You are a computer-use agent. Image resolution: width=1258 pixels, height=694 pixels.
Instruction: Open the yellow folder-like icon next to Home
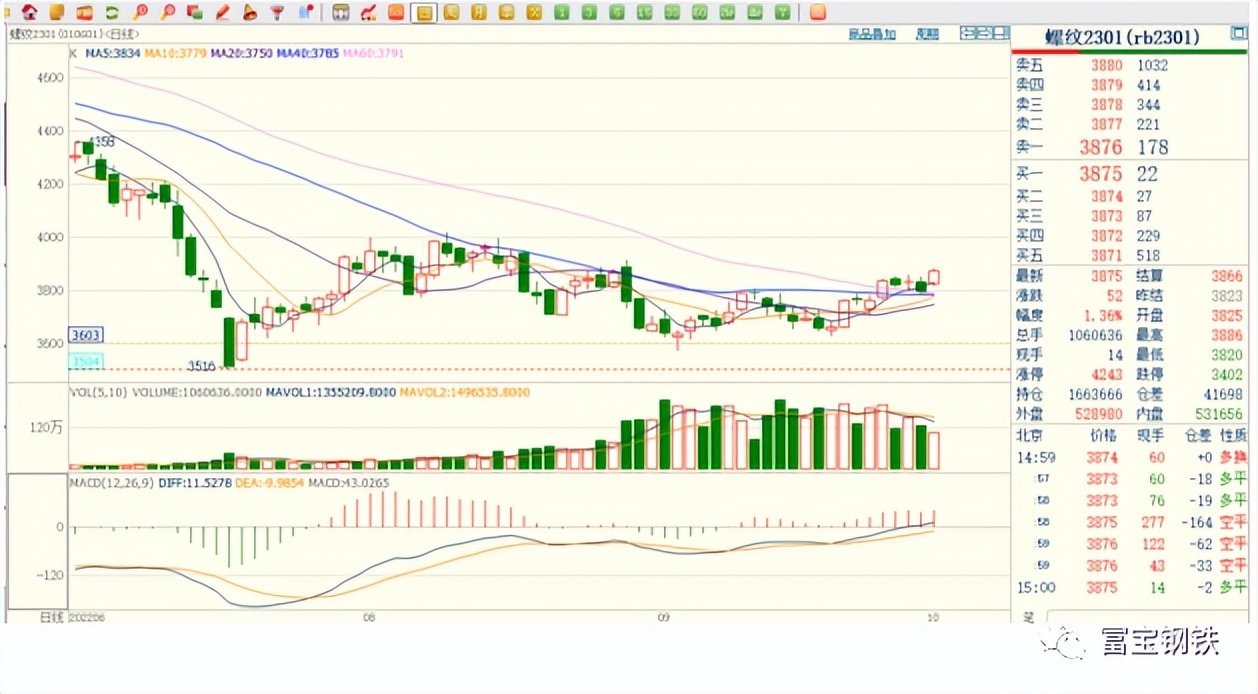click(57, 13)
